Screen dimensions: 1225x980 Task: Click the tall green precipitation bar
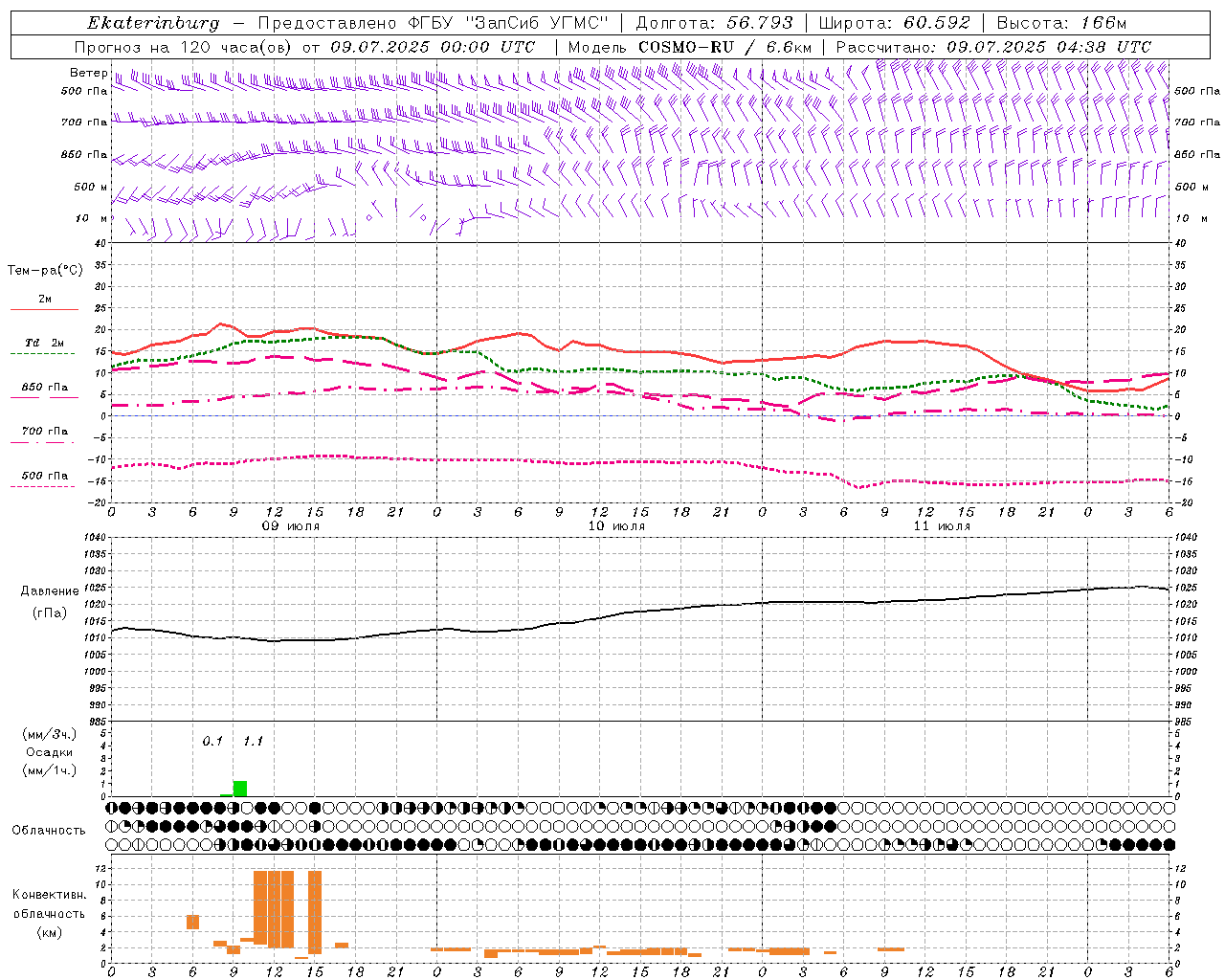click(x=240, y=789)
